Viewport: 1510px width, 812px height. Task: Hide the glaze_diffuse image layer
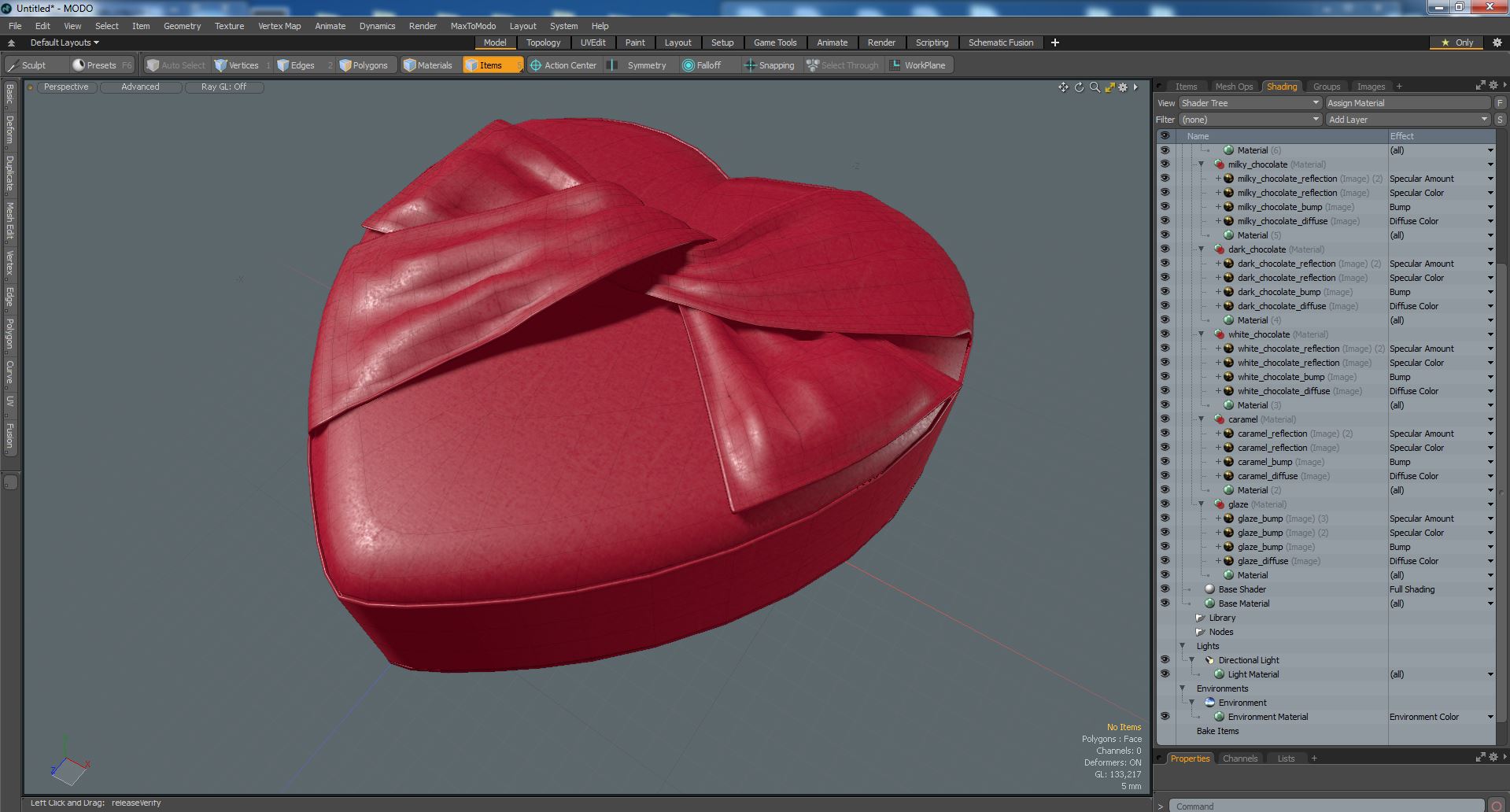pyautogui.click(x=1165, y=561)
